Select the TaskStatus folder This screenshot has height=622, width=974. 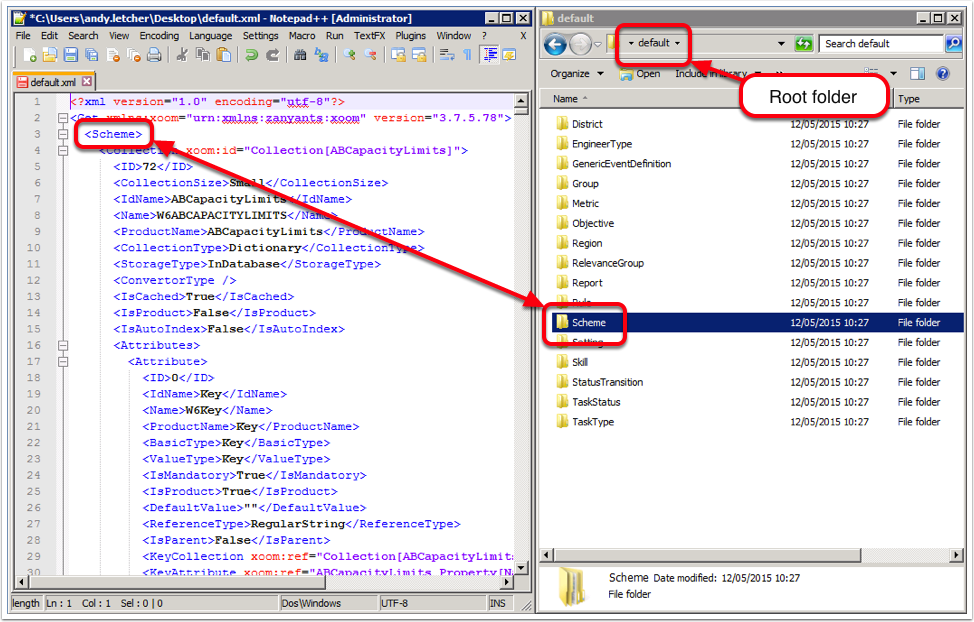click(x=596, y=402)
